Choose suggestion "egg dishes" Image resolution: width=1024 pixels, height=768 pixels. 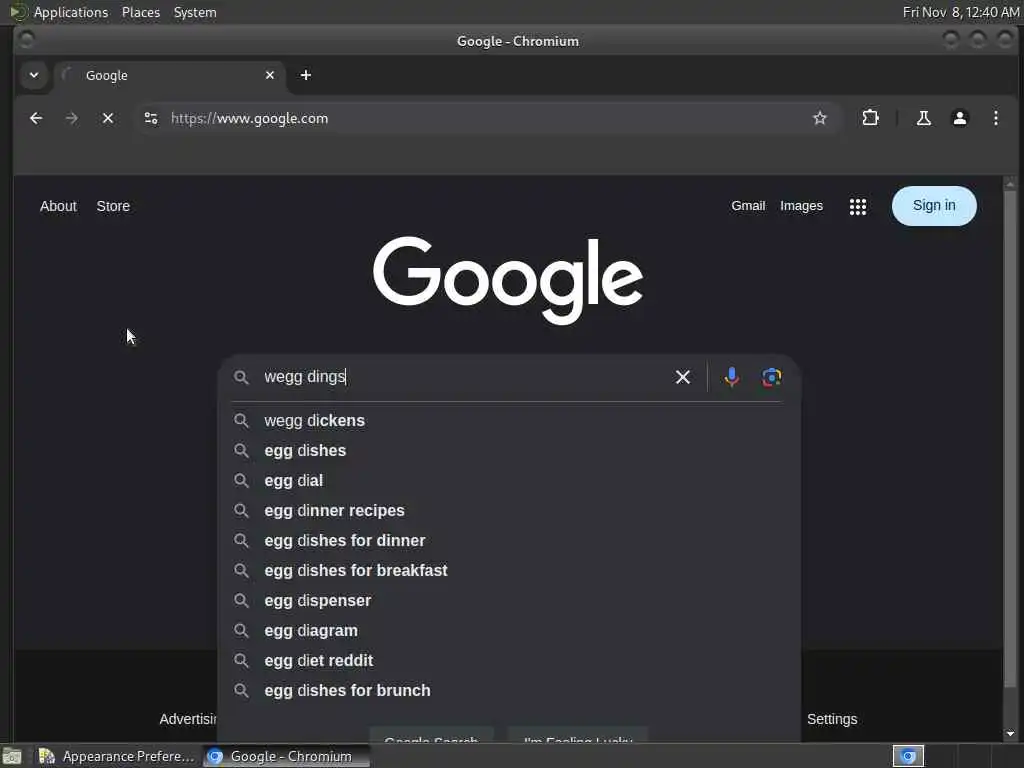click(509, 451)
